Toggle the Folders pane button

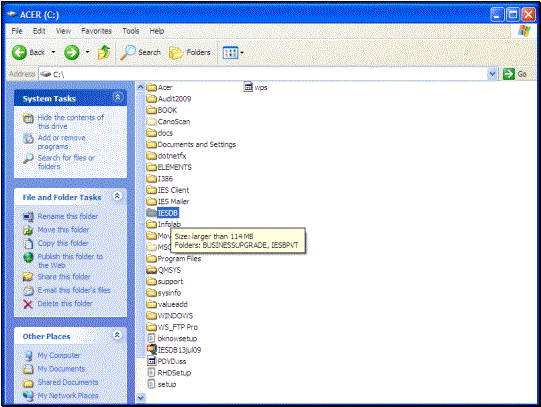(190, 52)
